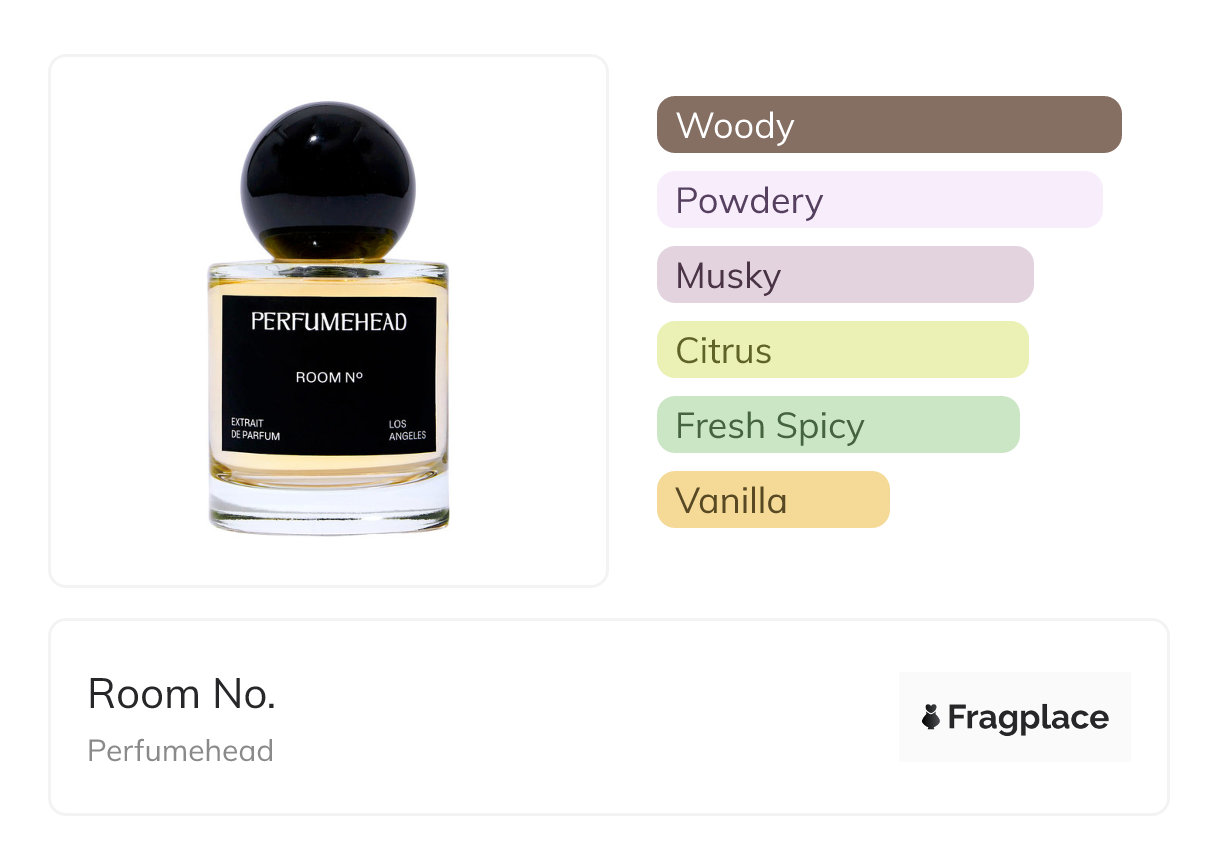The height and width of the screenshot is (864, 1218).
Task: Select the Citrus accord bar
Action: click(843, 350)
